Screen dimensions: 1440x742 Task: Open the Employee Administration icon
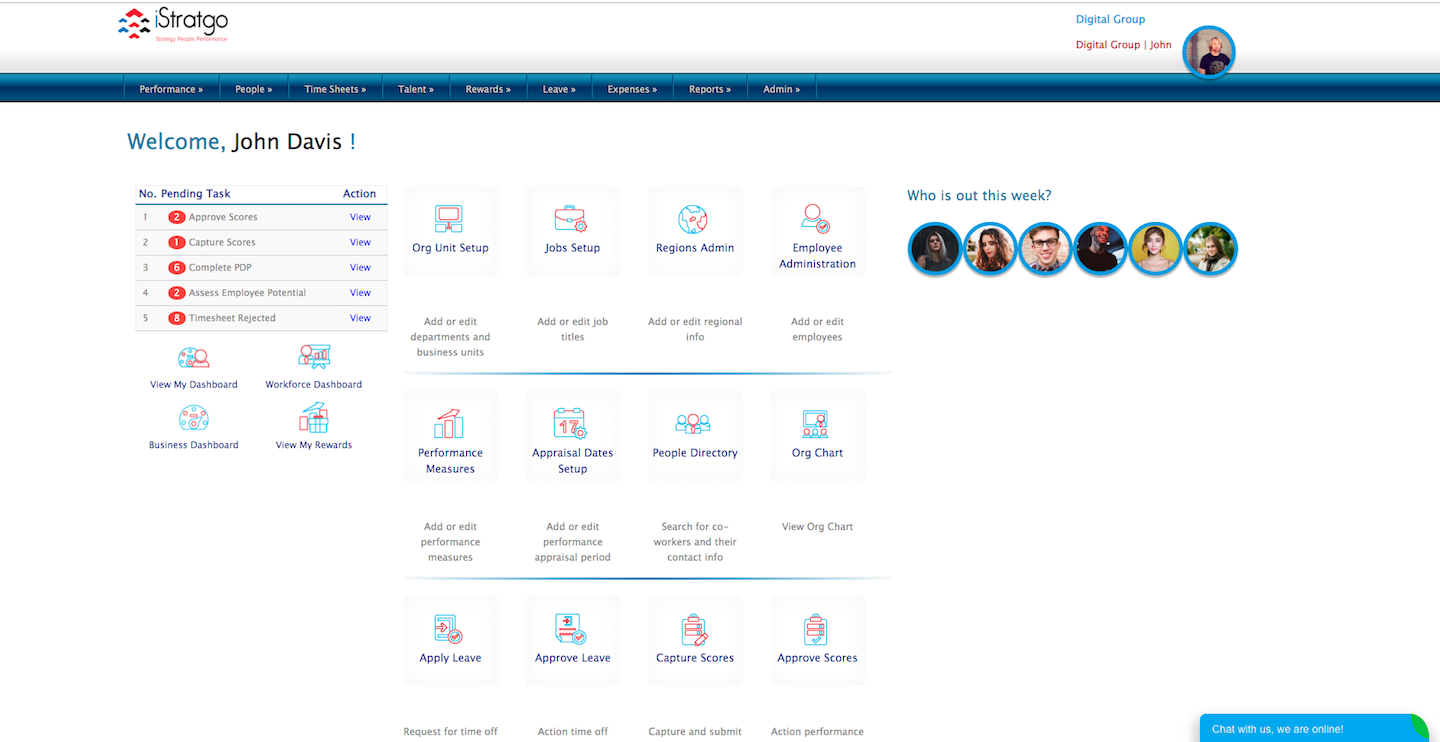(x=817, y=218)
